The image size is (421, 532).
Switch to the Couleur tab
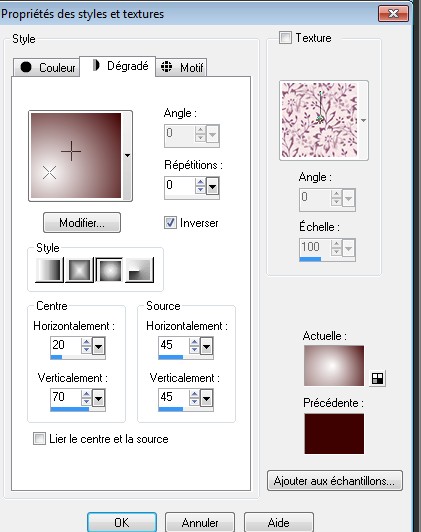(47, 68)
